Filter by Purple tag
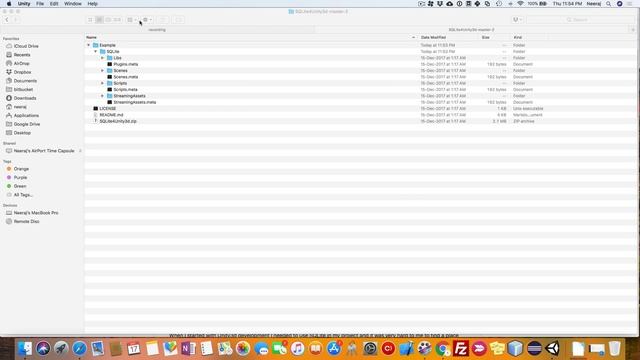Viewport: 640px width, 360px height. pos(20,178)
